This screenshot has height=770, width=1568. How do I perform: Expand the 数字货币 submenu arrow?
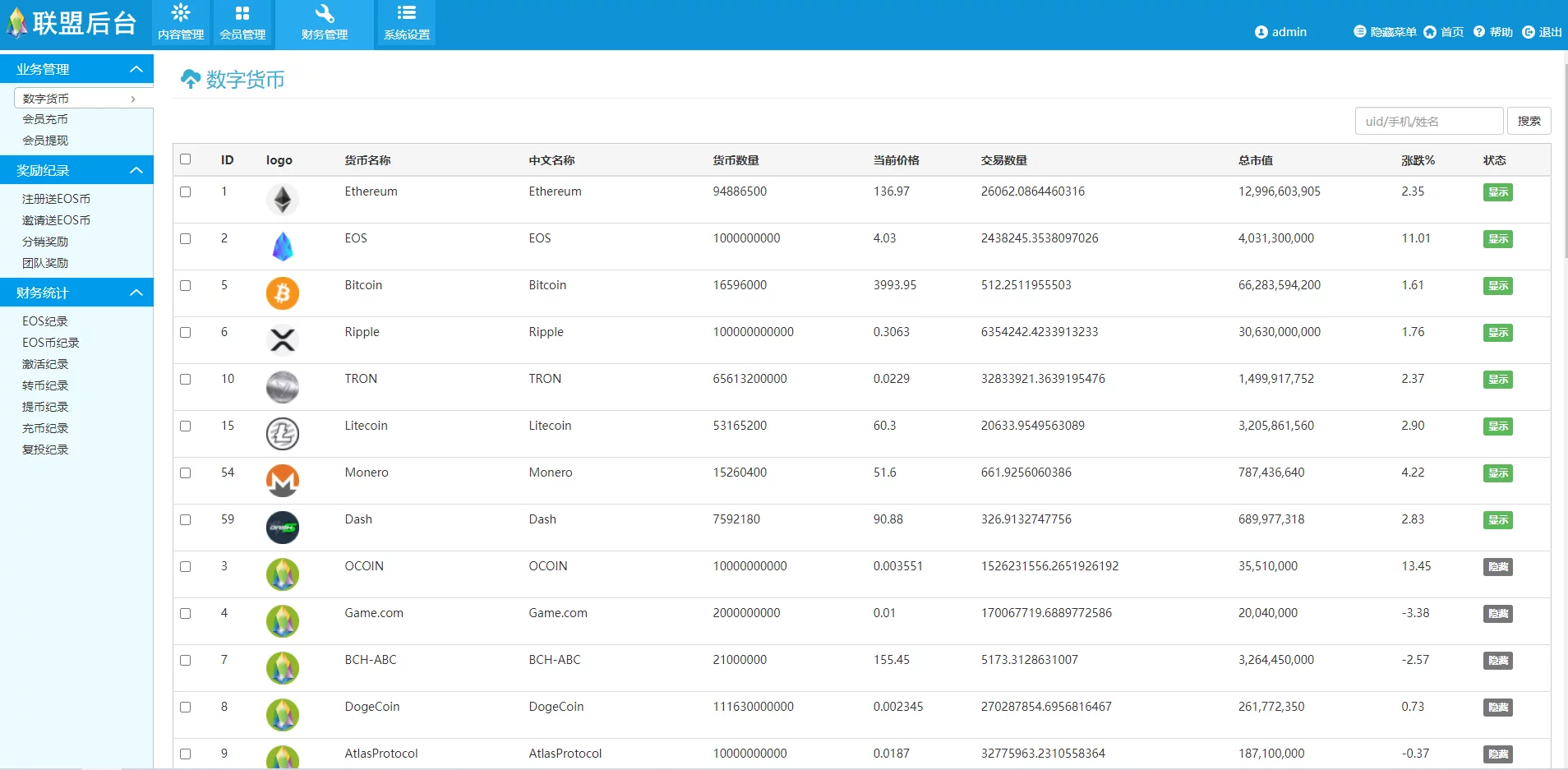(x=133, y=98)
